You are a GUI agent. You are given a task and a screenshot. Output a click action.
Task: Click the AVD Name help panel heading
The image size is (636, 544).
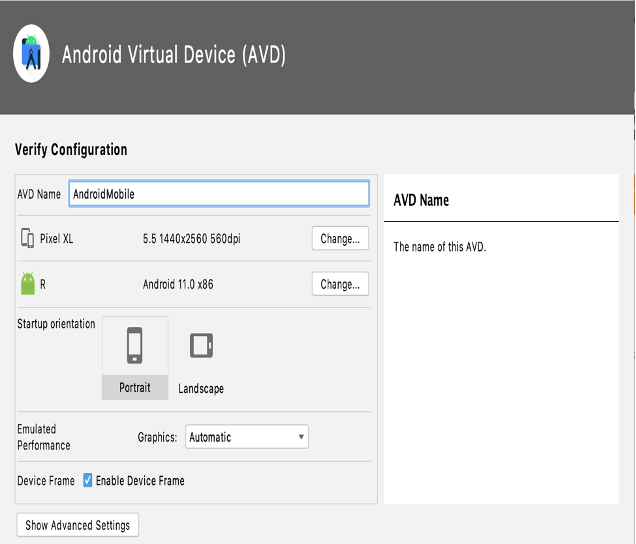[x=421, y=200]
